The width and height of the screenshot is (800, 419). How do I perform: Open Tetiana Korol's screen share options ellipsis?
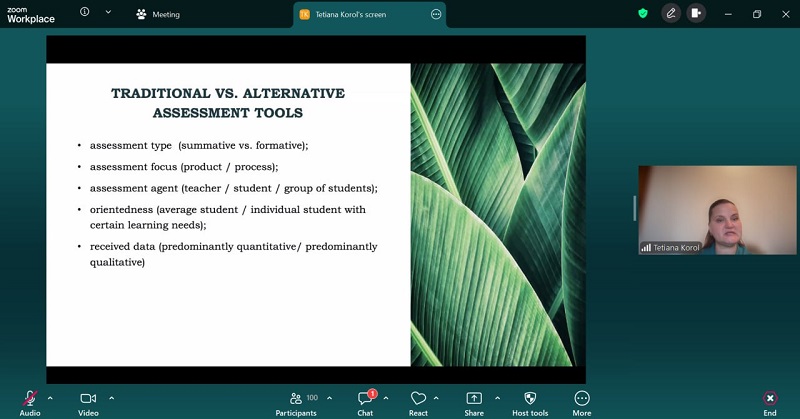(x=435, y=14)
